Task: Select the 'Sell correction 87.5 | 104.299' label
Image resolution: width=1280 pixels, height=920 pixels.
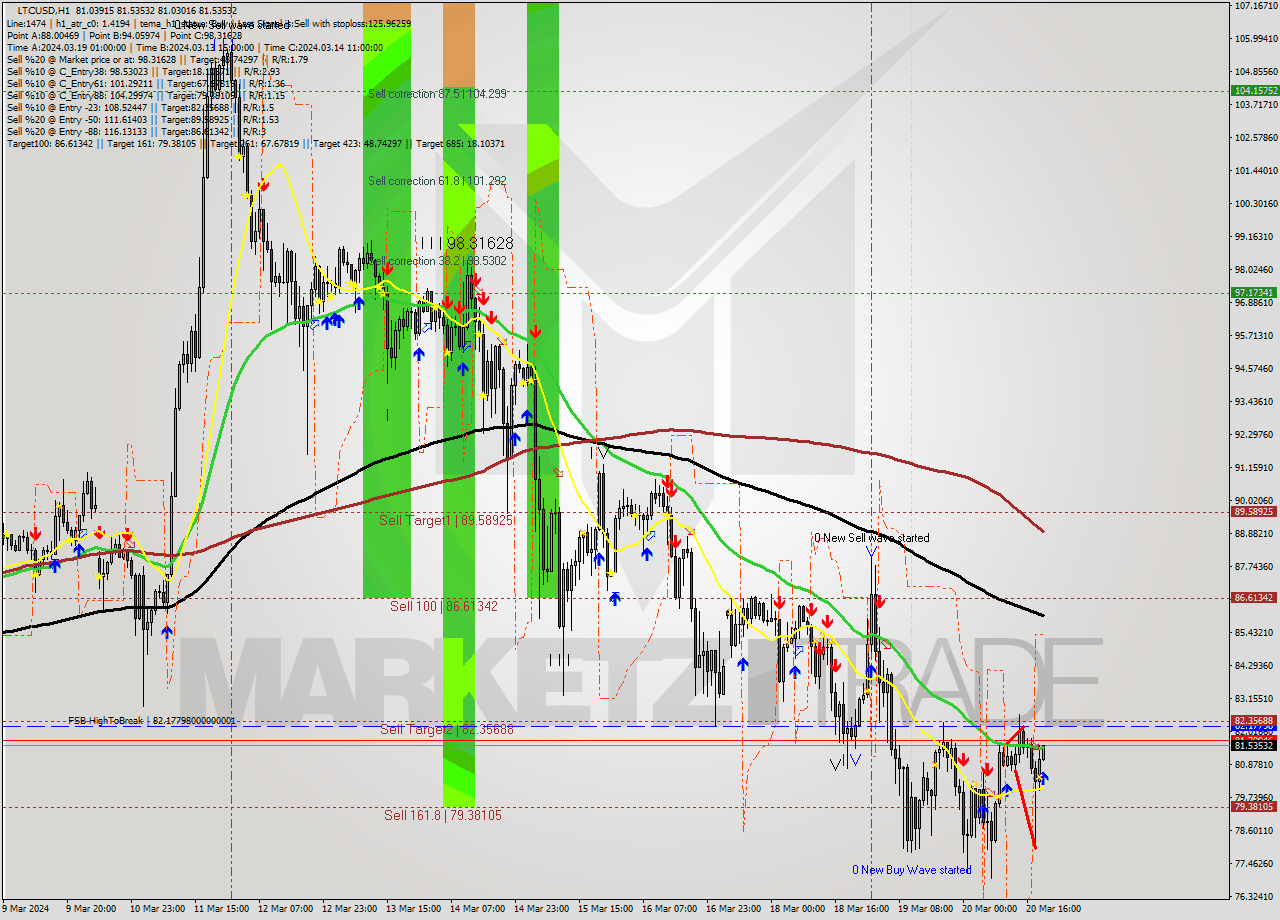Action: (437, 94)
